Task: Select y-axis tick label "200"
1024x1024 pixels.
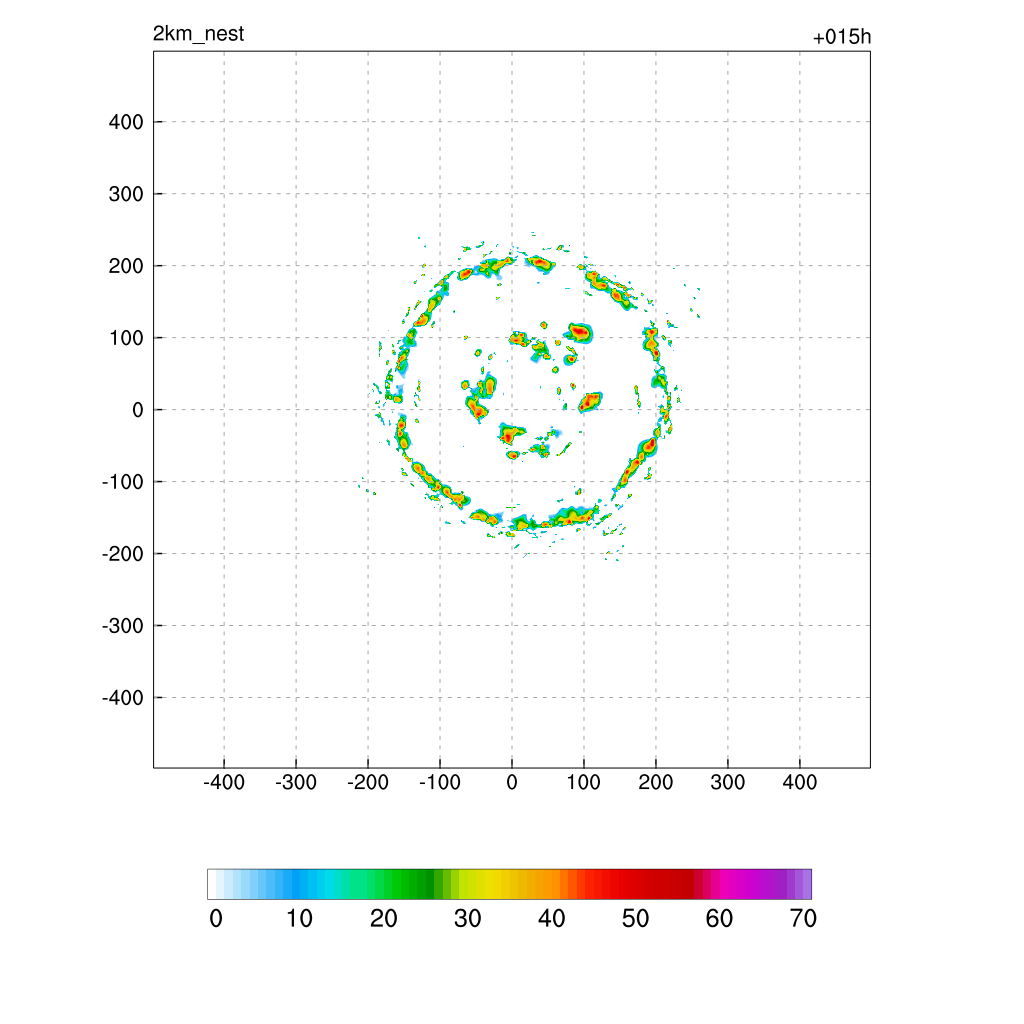Action: point(126,266)
